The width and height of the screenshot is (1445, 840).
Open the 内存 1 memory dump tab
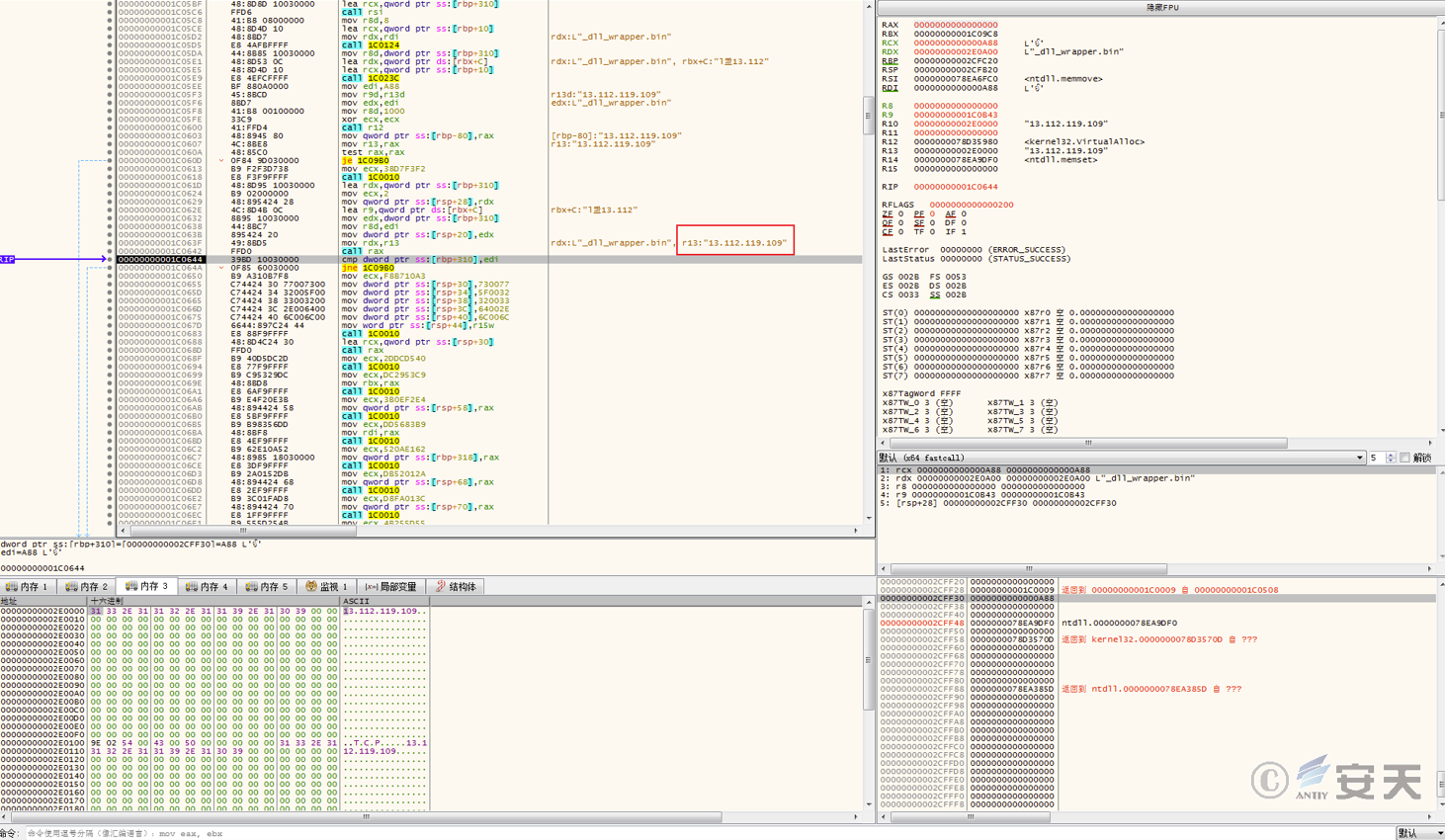coord(28,587)
